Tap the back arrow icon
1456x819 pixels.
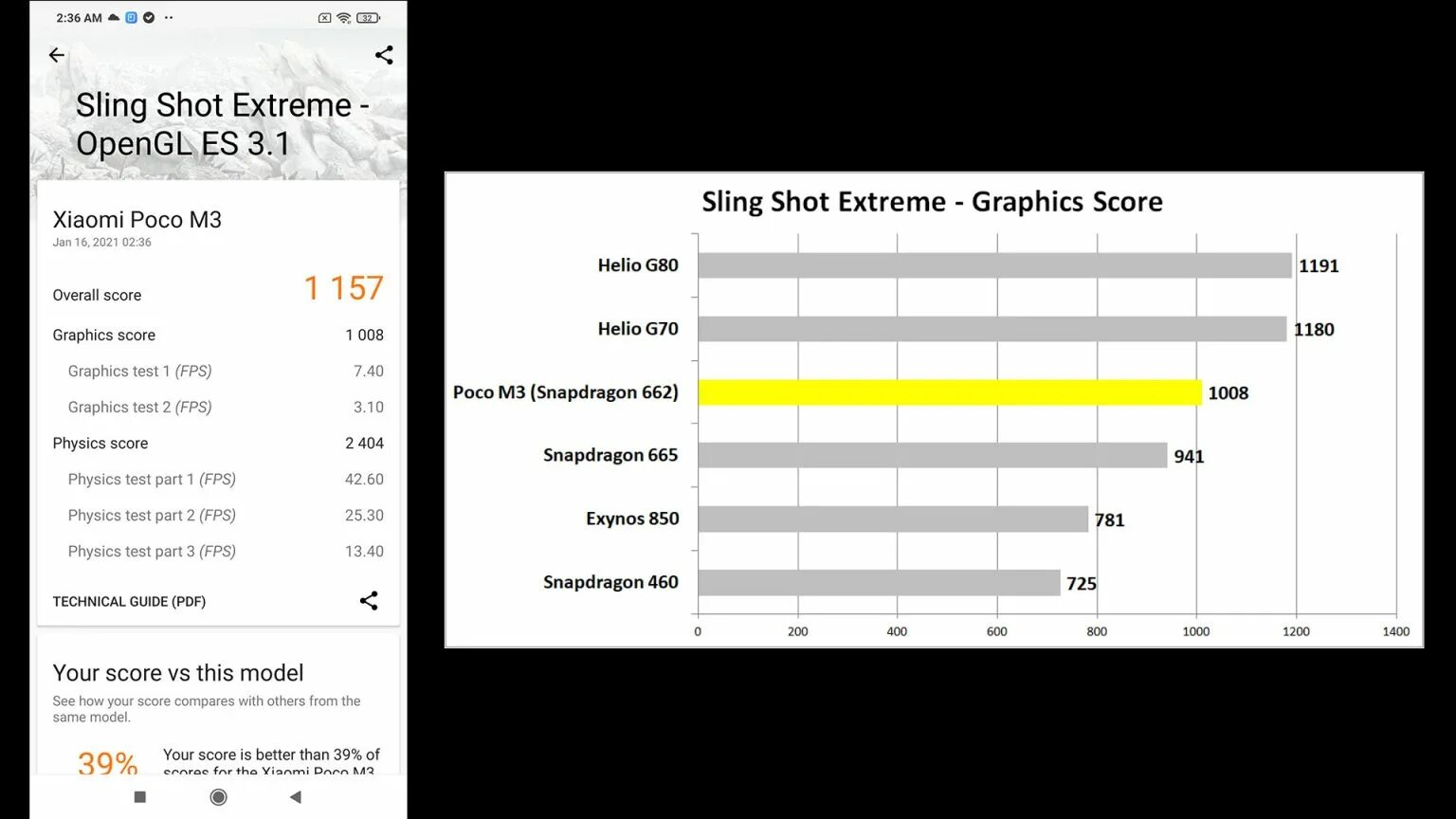(57, 55)
